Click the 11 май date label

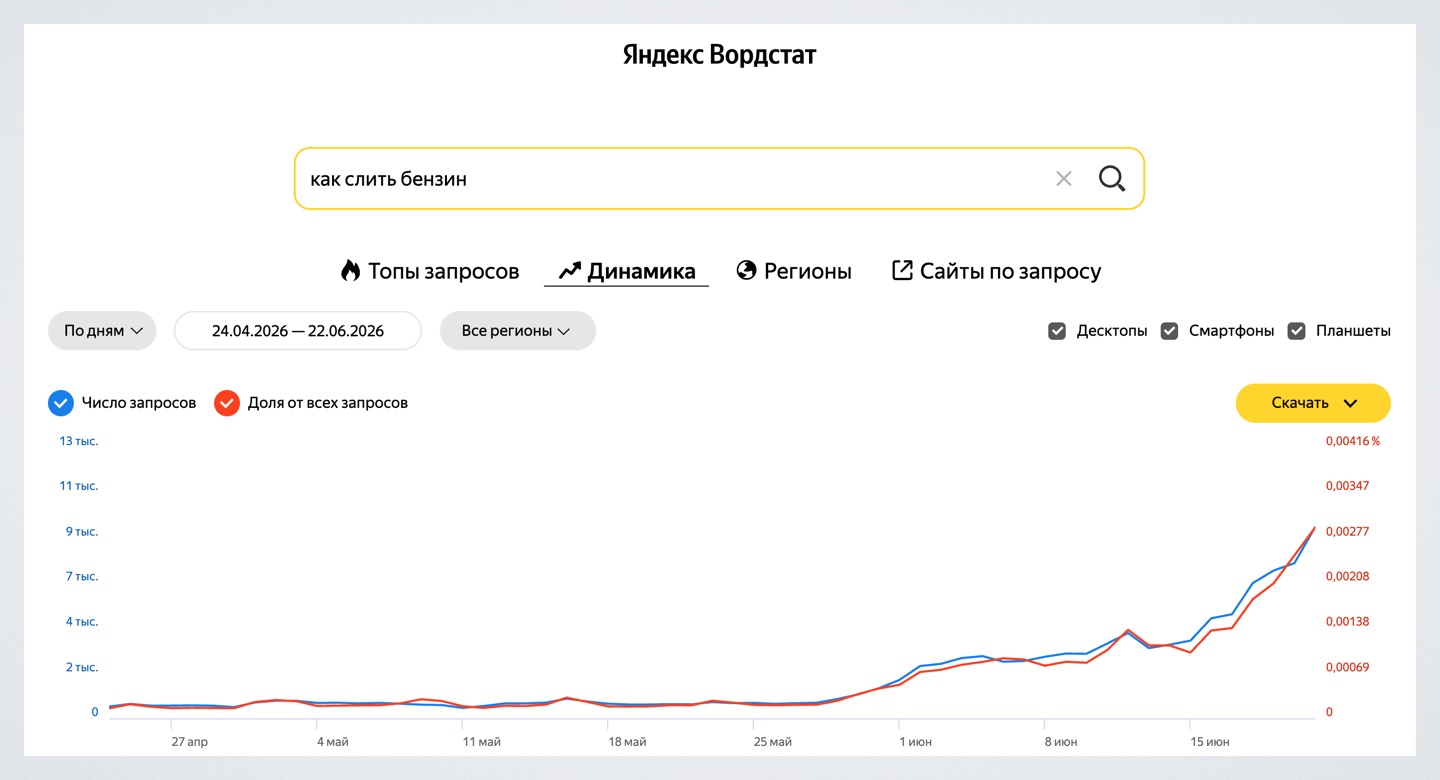481,742
